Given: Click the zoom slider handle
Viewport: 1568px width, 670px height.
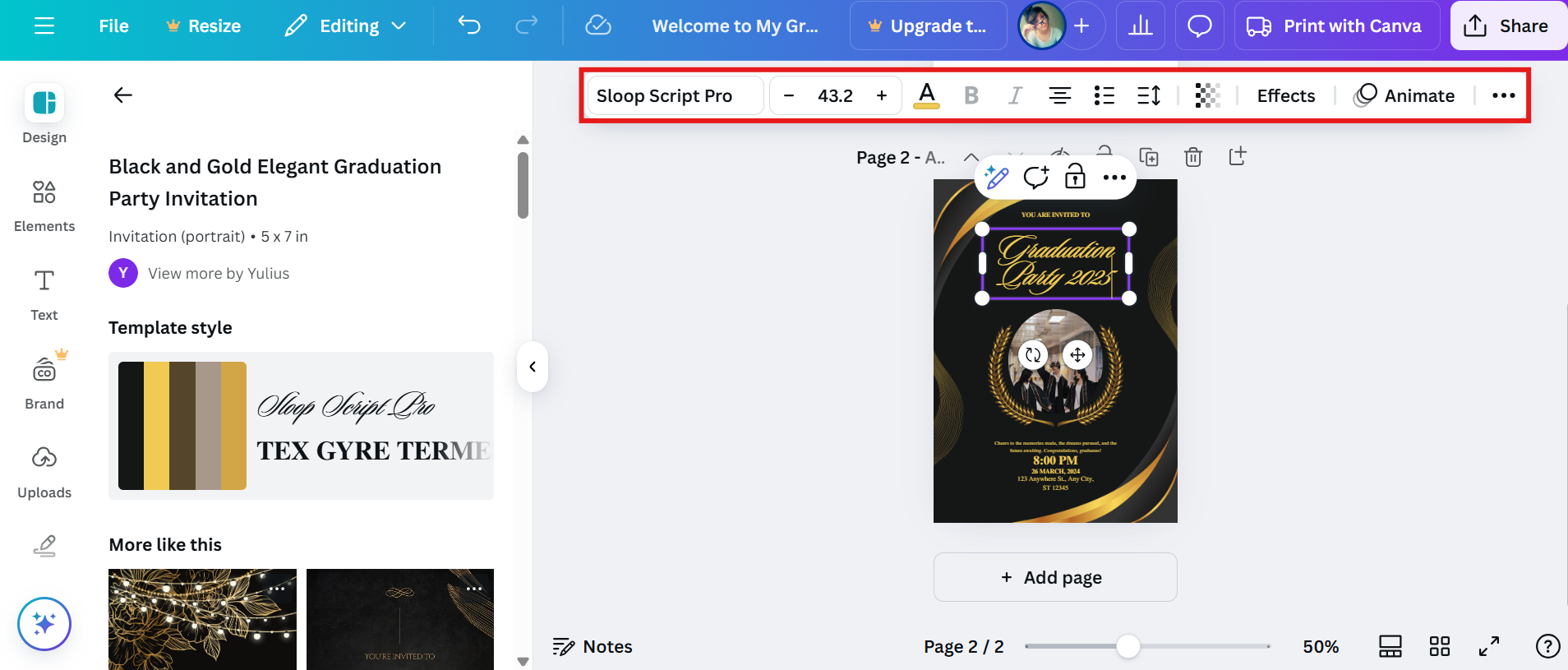Looking at the screenshot, I should coord(1128,646).
